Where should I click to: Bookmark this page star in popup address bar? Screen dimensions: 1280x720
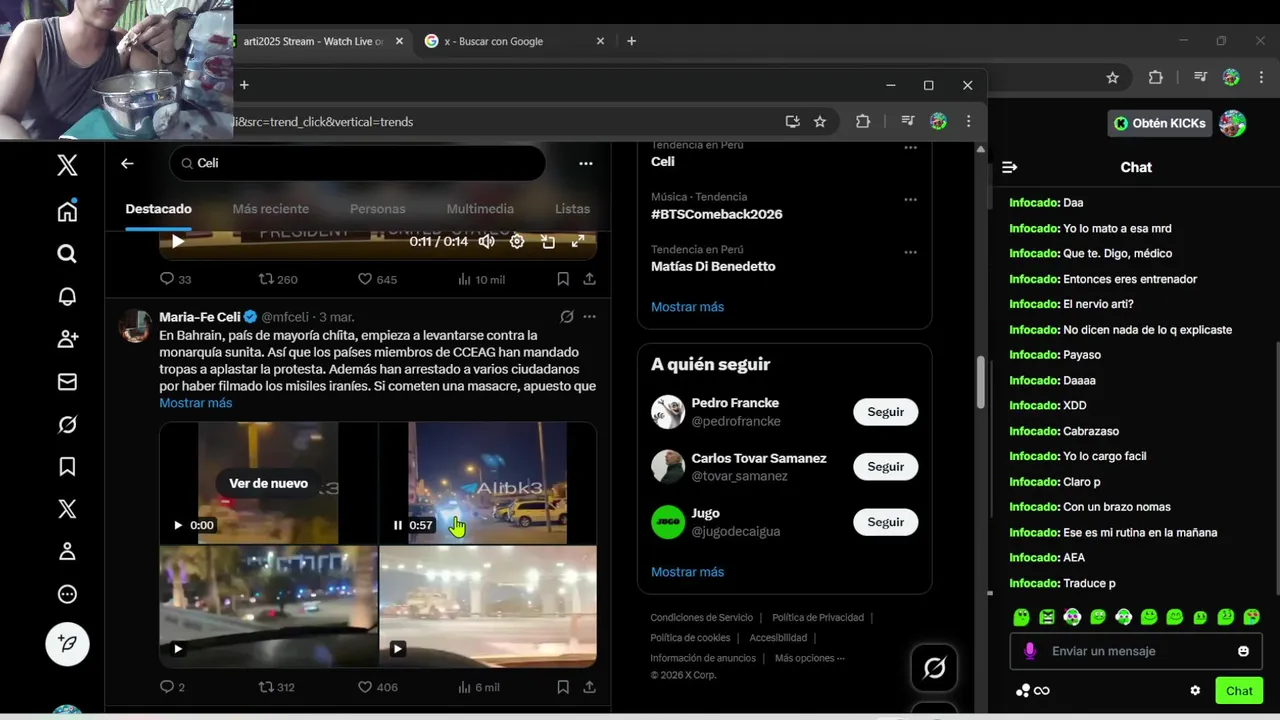click(x=820, y=121)
